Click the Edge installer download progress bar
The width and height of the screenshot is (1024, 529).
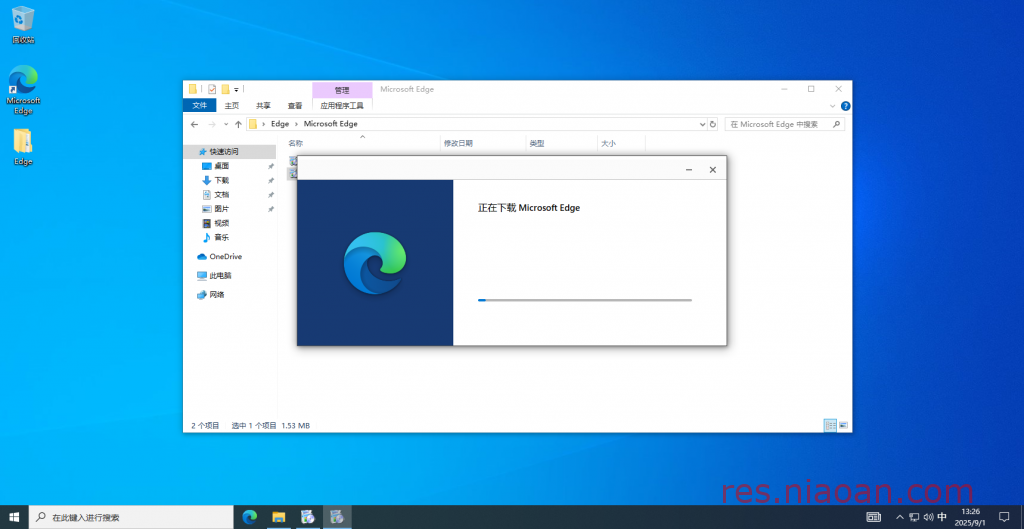(x=584, y=300)
